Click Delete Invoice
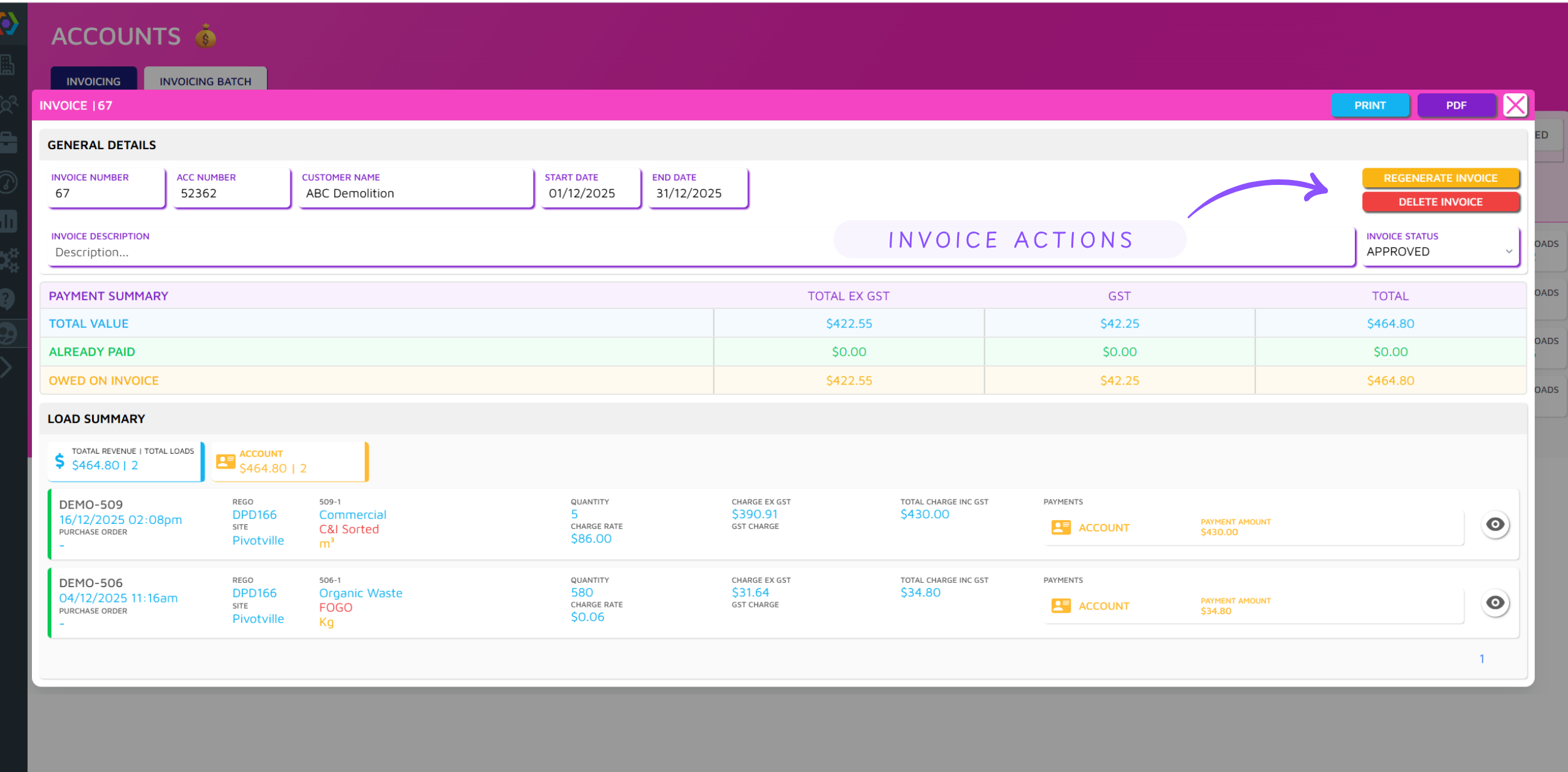 click(x=1440, y=202)
